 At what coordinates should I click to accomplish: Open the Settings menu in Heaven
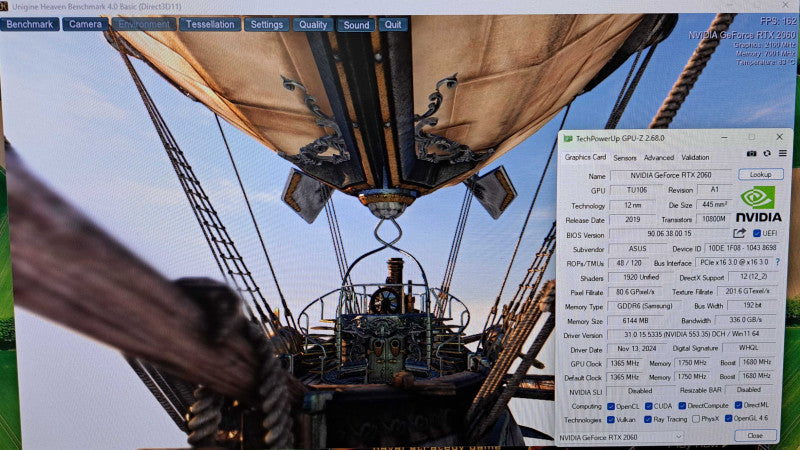point(266,24)
